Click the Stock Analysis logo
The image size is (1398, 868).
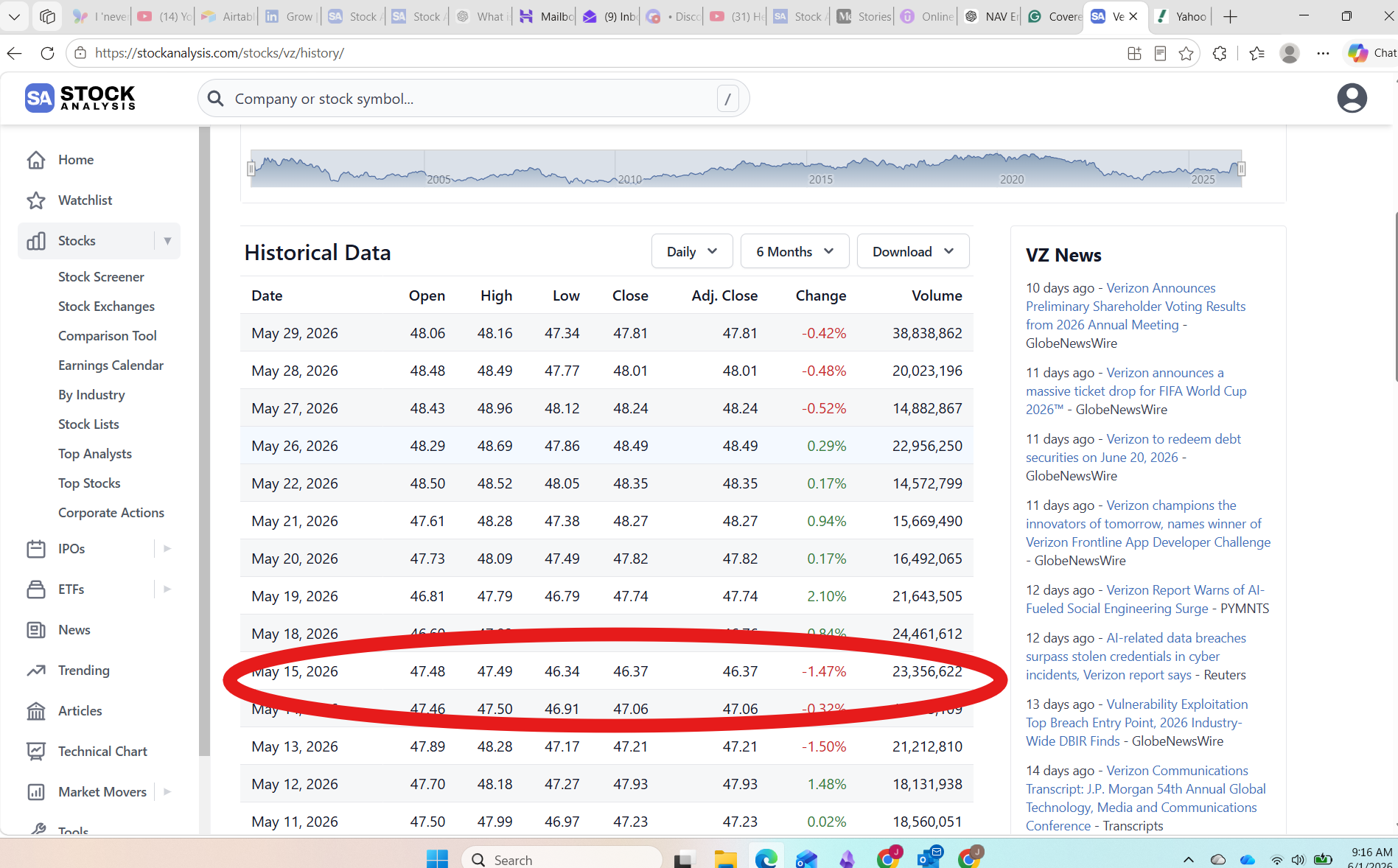80,97
